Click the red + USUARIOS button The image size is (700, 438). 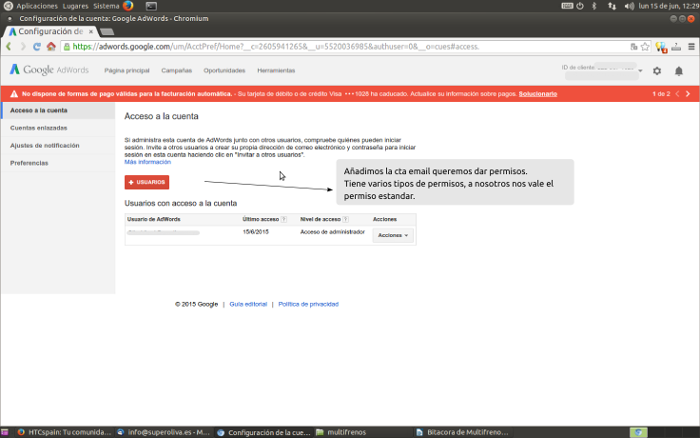pyautogui.click(x=147, y=182)
